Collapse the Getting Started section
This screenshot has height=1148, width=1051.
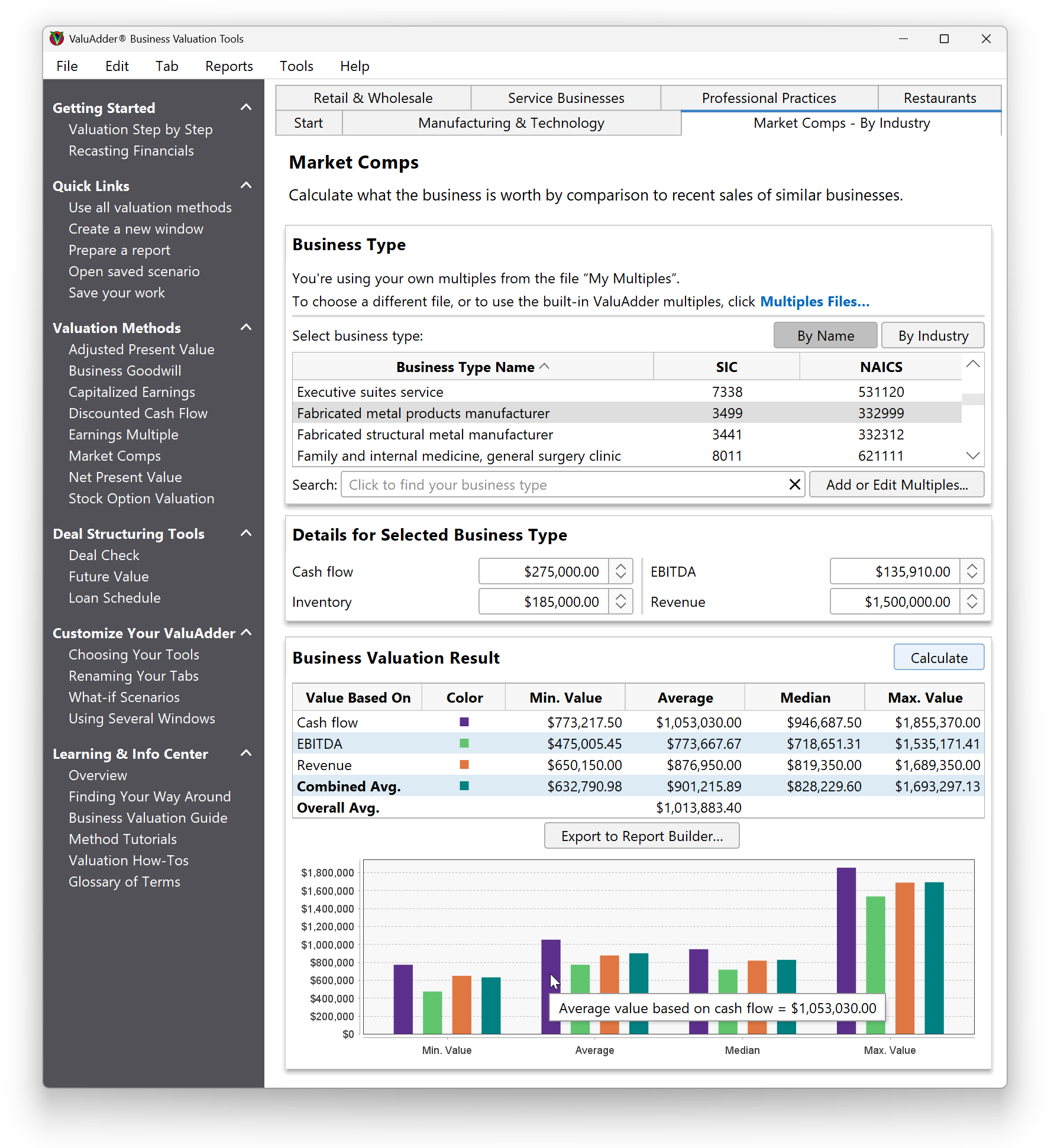click(247, 107)
